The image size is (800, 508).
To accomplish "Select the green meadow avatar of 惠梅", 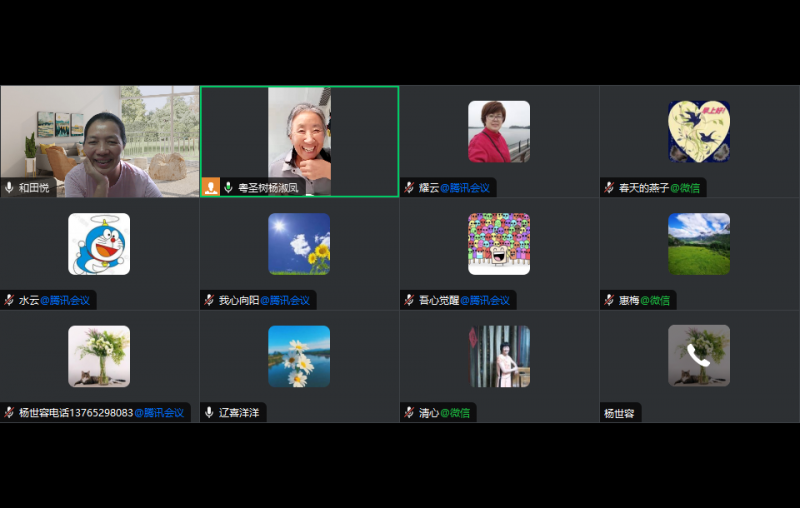I will (x=699, y=244).
